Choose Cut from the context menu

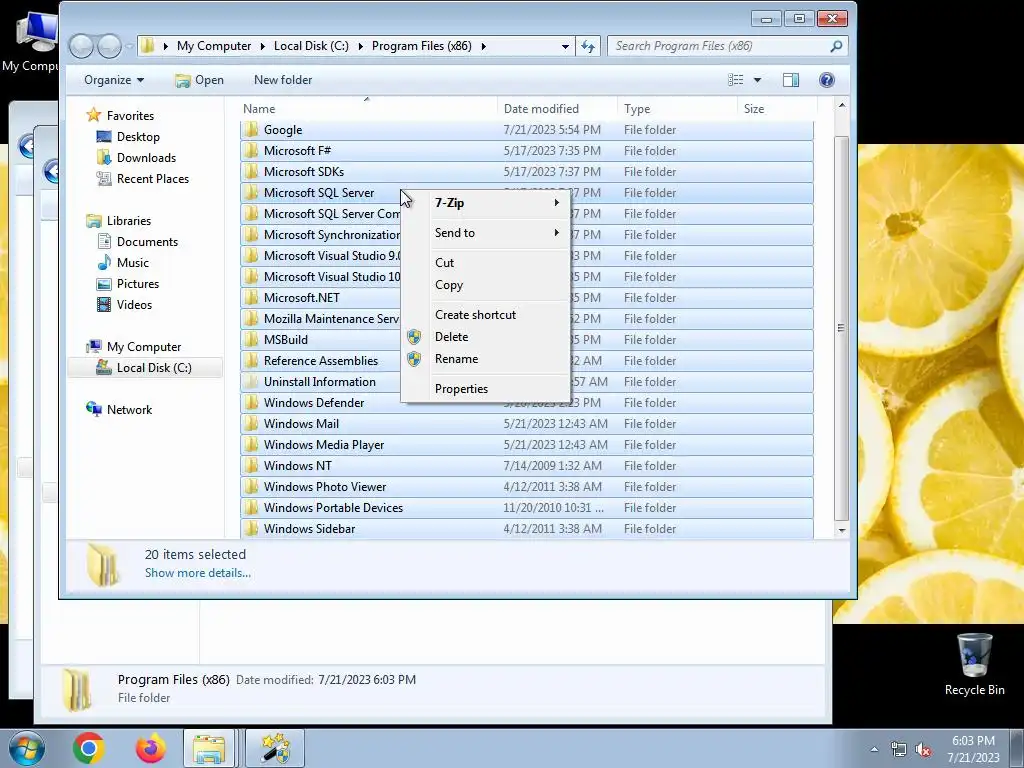click(x=487, y=263)
